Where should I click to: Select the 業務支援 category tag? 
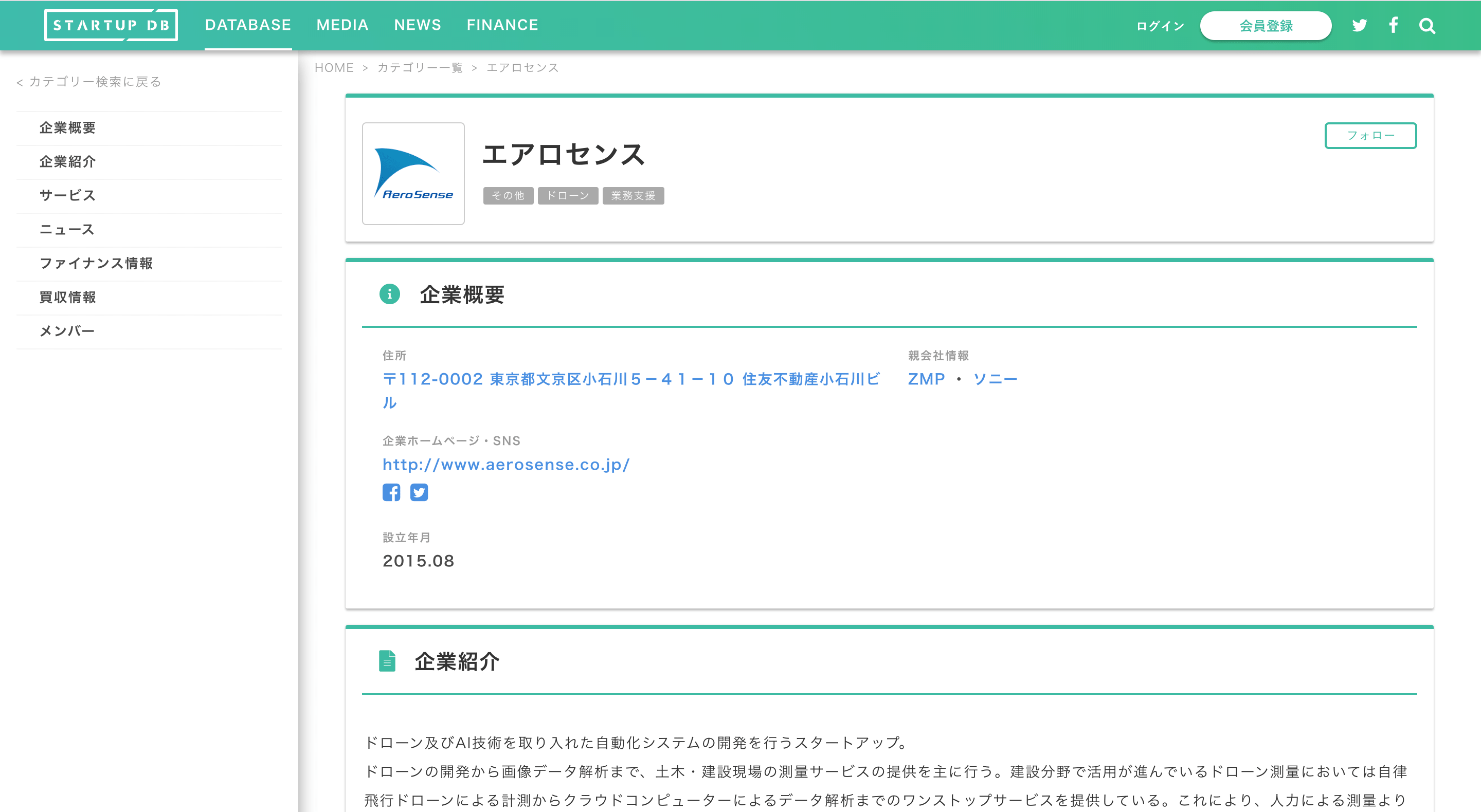point(633,195)
